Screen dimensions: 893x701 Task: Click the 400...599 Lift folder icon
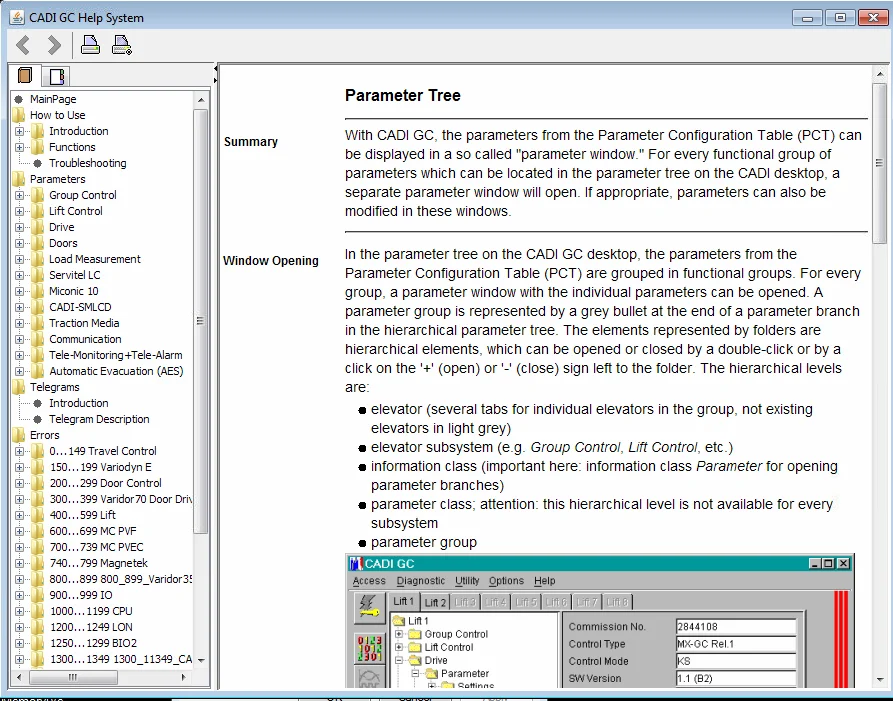click(38, 515)
